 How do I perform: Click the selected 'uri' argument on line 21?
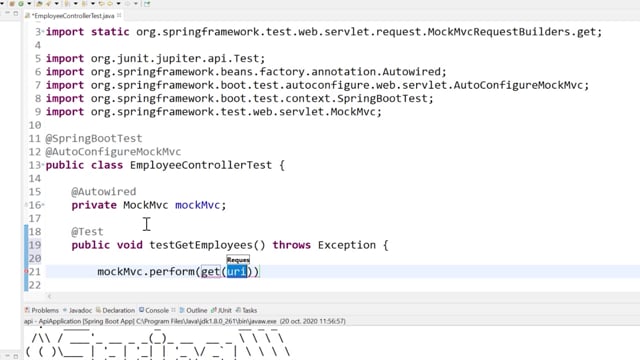pos(237,271)
